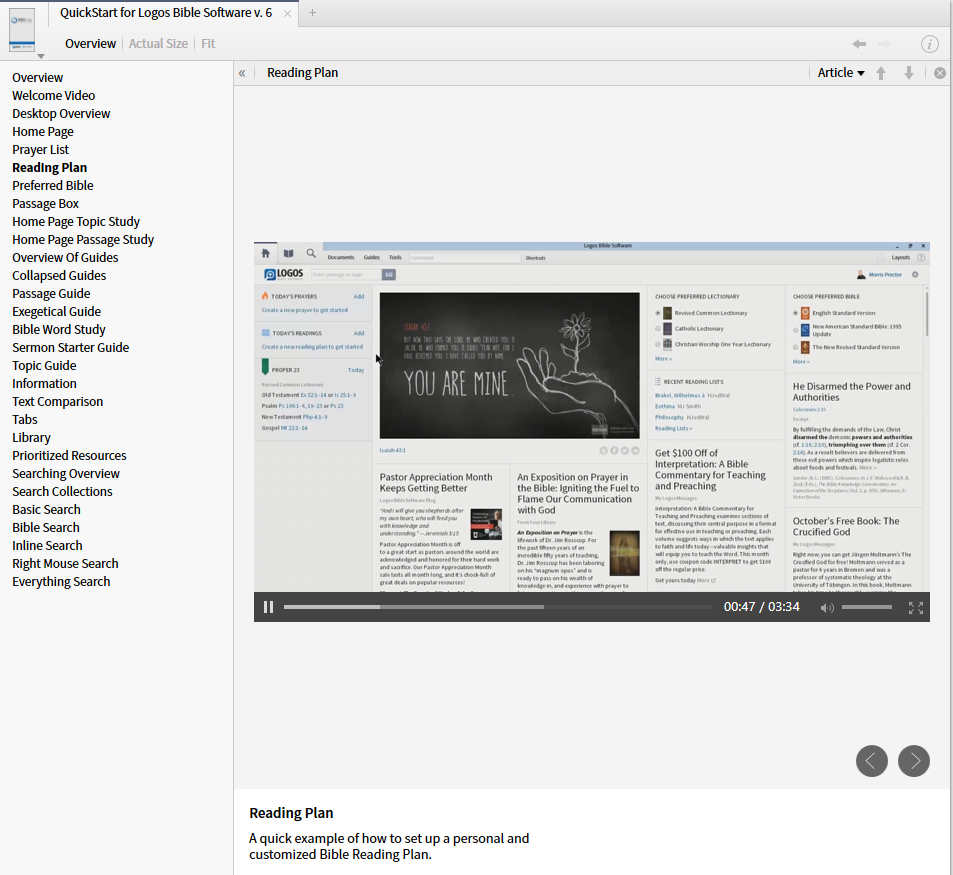Image resolution: width=953 pixels, height=875 pixels.
Task: Jump to next article with down arrow
Action: (x=909, y=73)
